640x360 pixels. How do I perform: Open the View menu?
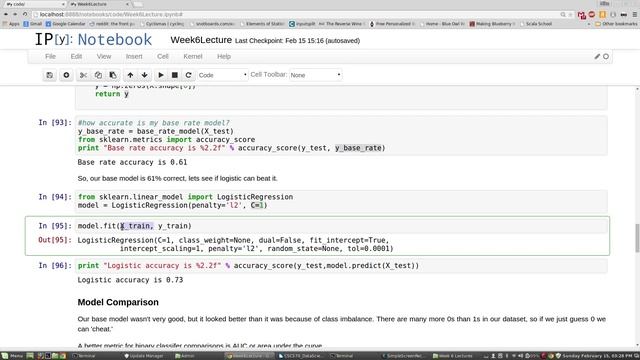[x=104, y=56]
